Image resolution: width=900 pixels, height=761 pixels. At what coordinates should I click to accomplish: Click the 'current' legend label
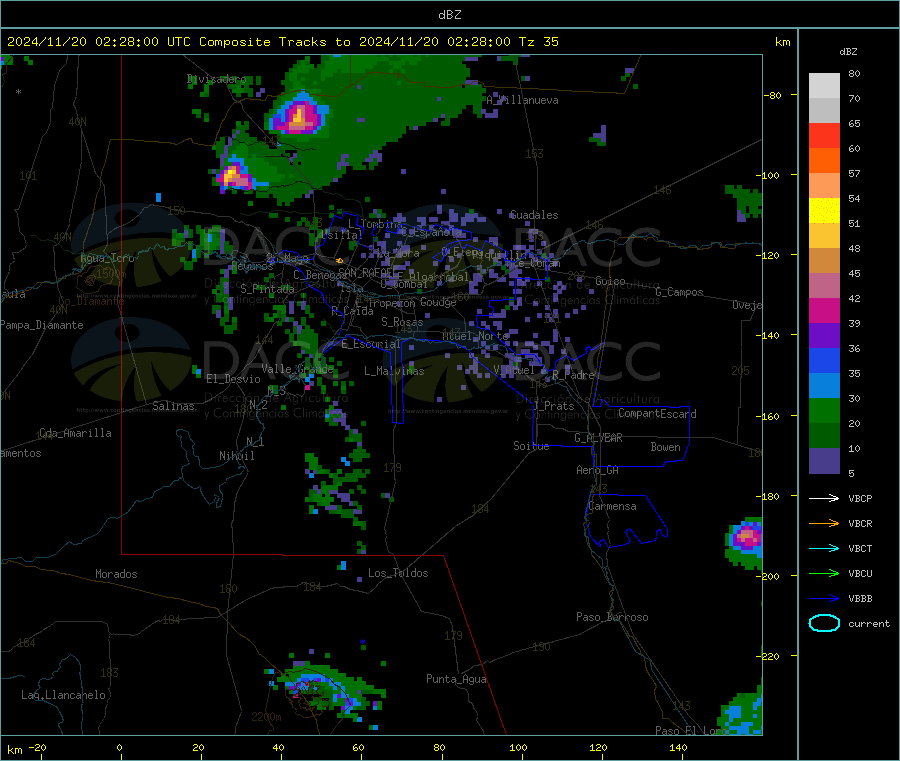(868, 623)
